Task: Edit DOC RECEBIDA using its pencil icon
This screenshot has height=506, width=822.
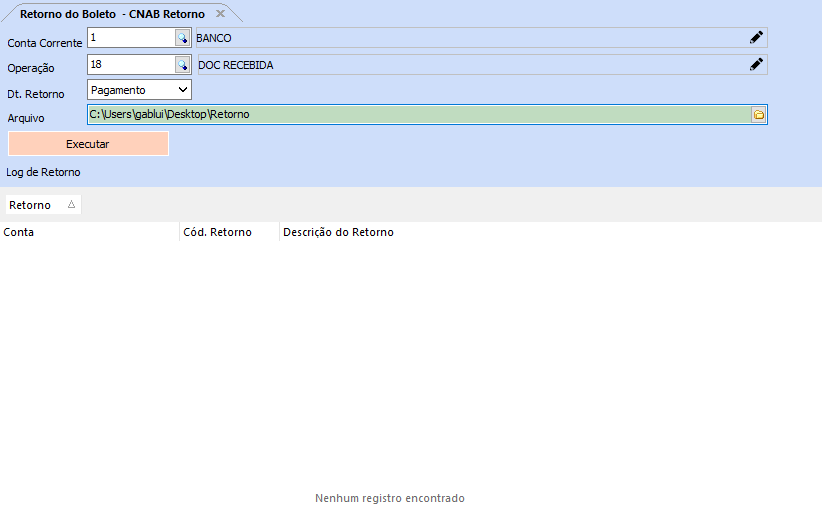Action: pyautogui.click(x=757, y=65)
